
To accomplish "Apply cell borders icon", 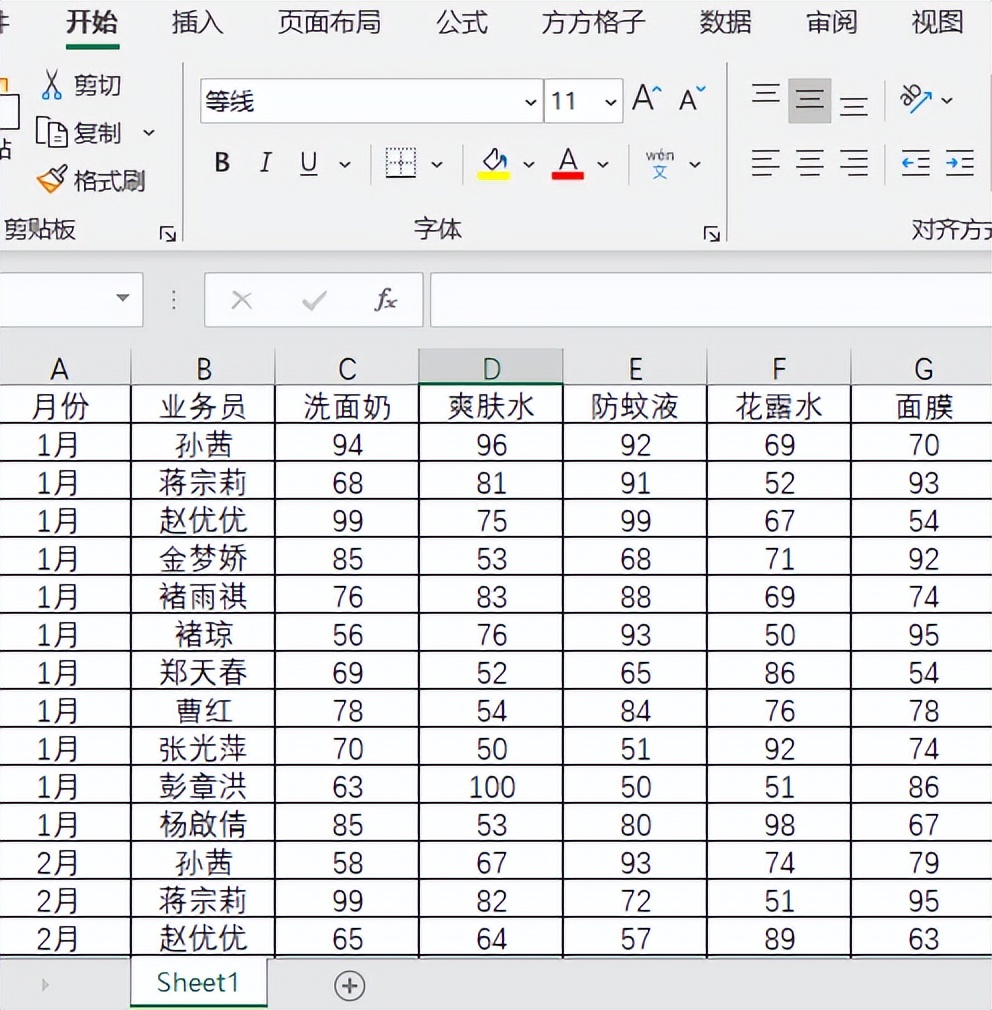I will [401, 162].
